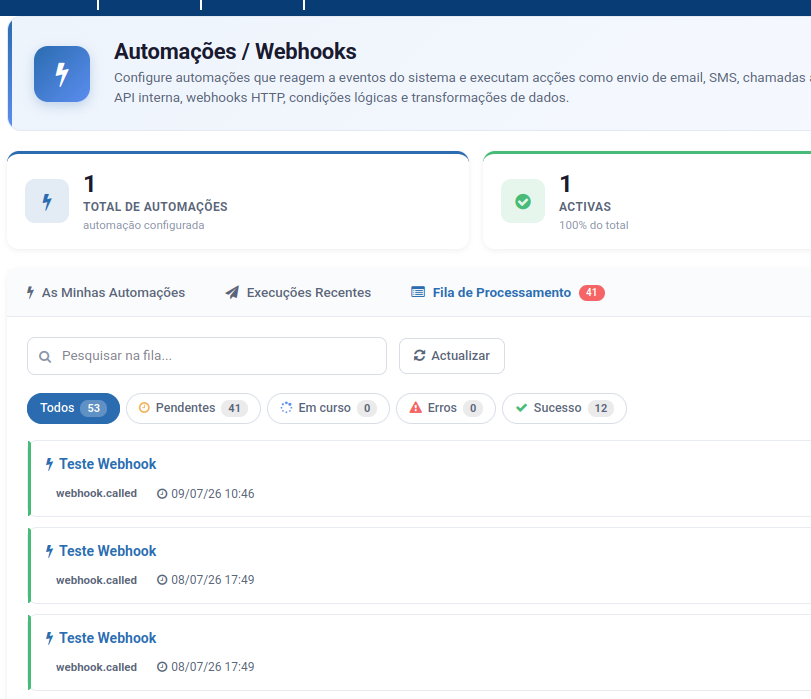This screenshot has height=699, width=811.
Task: Click the timestamp 09/07/26 10:46
Action: point(213,494)
